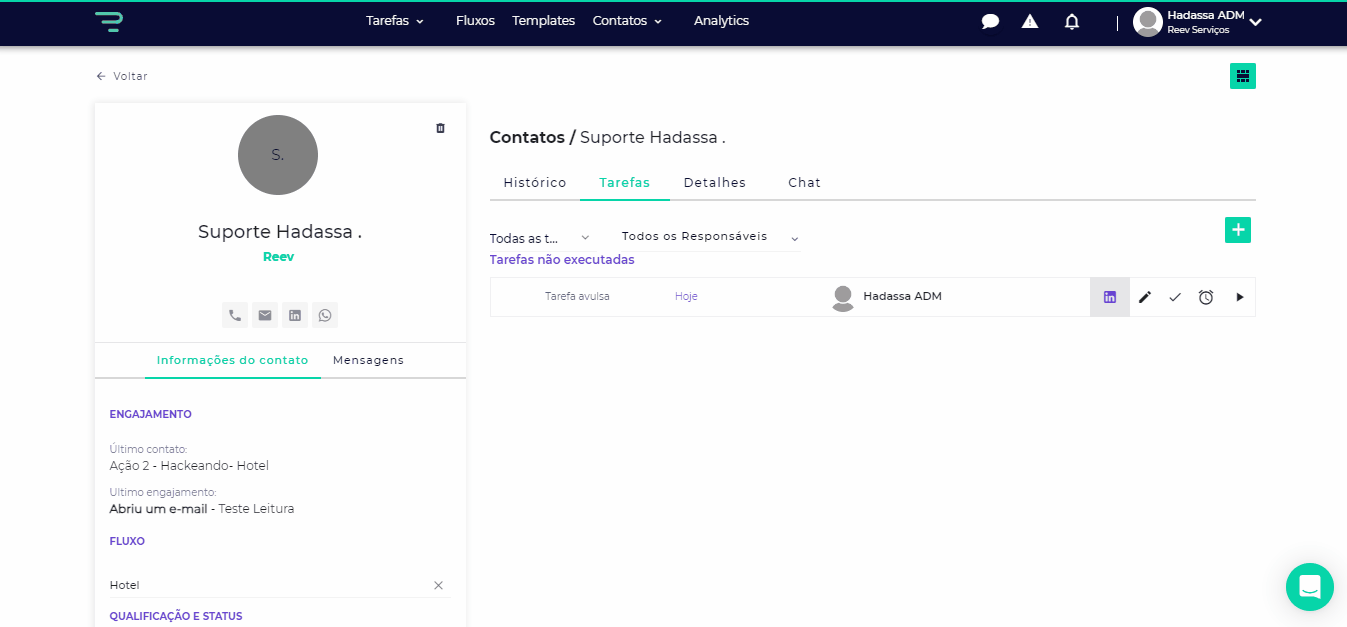Postpone task using the alarm clock icon
This screenshot has height=627, width=1347.
(1206, 297)
